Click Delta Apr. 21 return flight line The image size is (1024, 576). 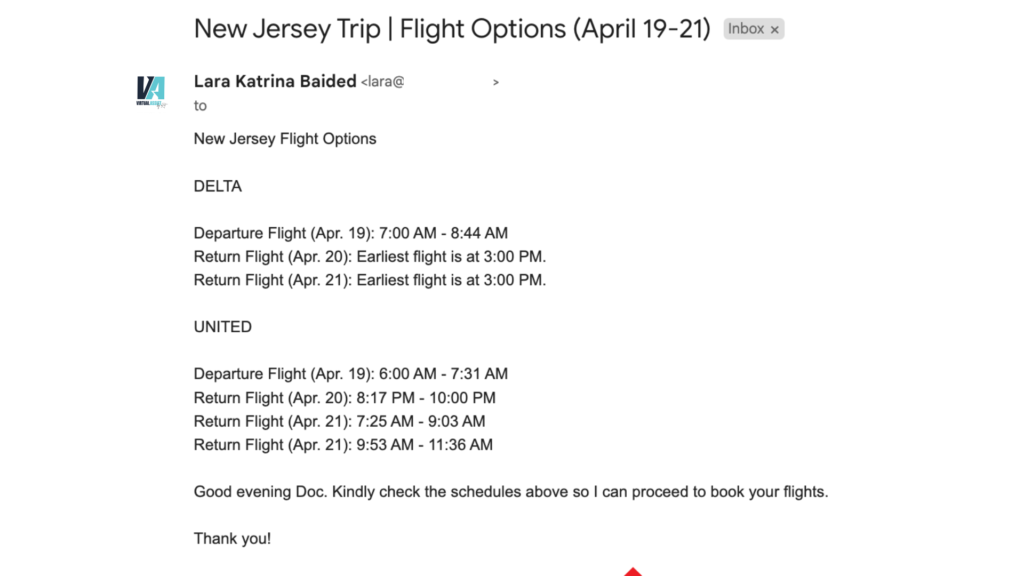[x=370, y=280]
